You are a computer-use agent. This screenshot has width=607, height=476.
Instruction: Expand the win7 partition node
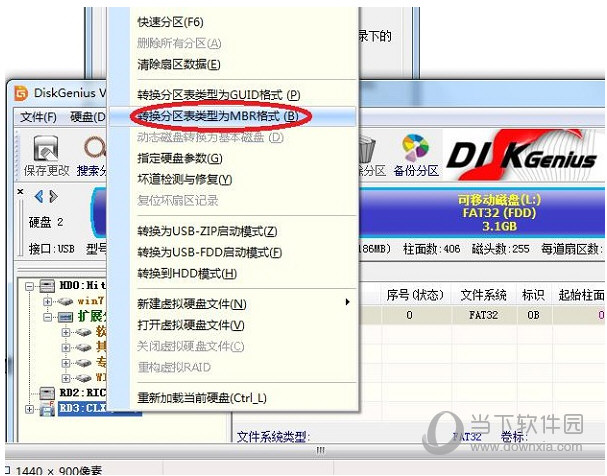(47, 301)
